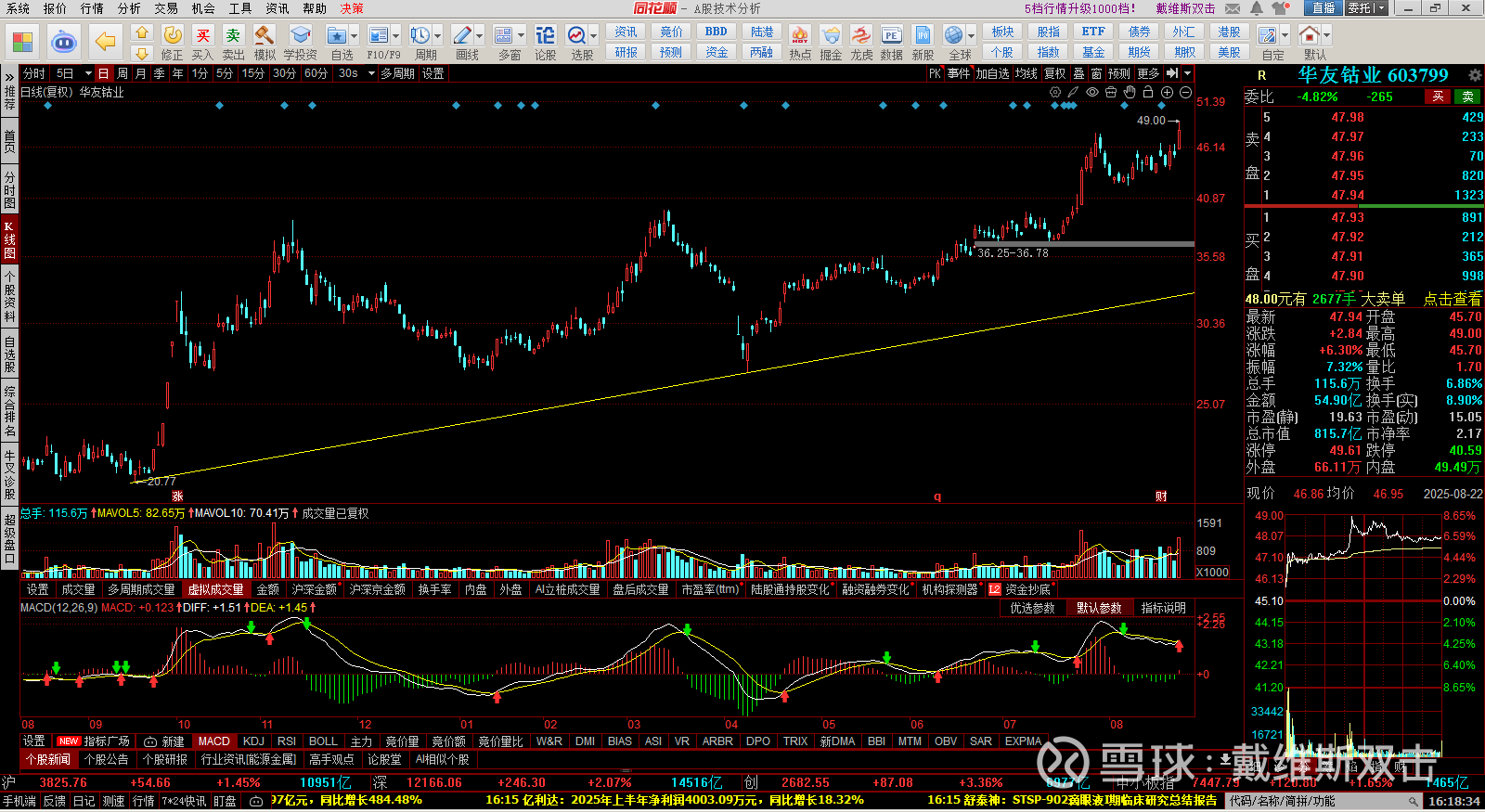Screen dimensions: 1485x812
Task: Expand the 选股 dropdown arrow
Action: (594, 36)
